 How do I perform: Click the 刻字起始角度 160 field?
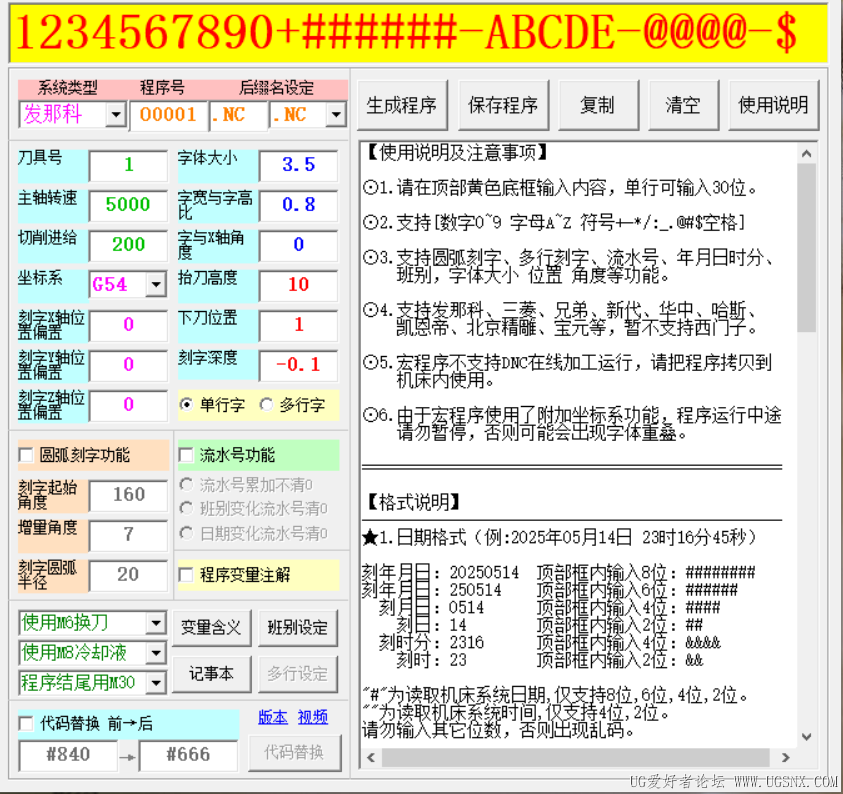[x=128, y=495]
